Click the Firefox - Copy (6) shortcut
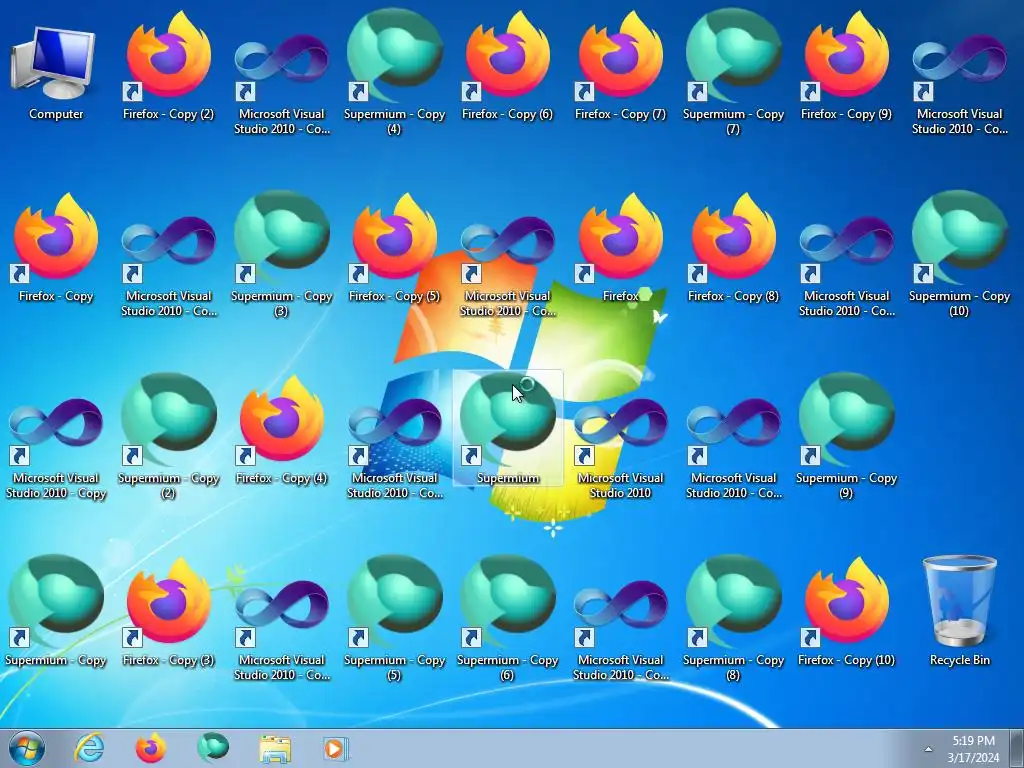1024x768 pixels. pyautogui.click(x=507, y=65)
